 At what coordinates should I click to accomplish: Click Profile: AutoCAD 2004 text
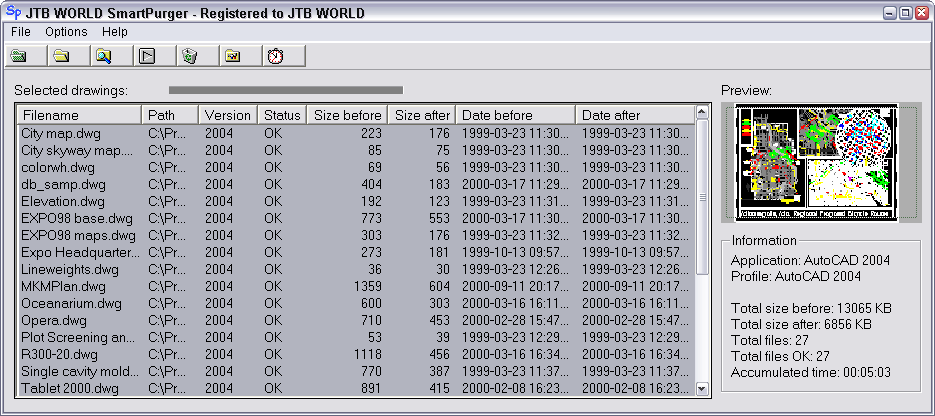point(795,276)
